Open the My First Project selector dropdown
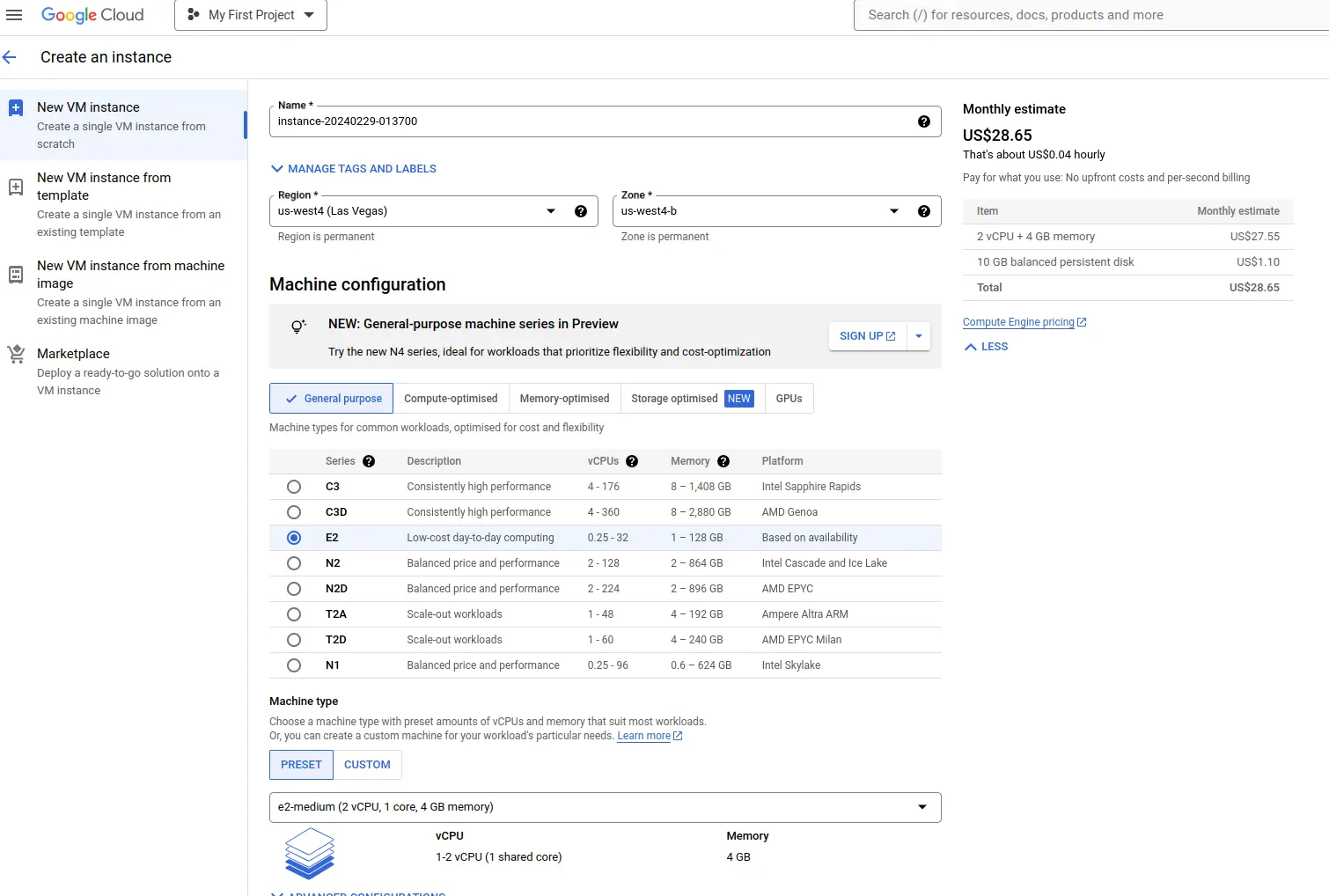 point(251,15)
